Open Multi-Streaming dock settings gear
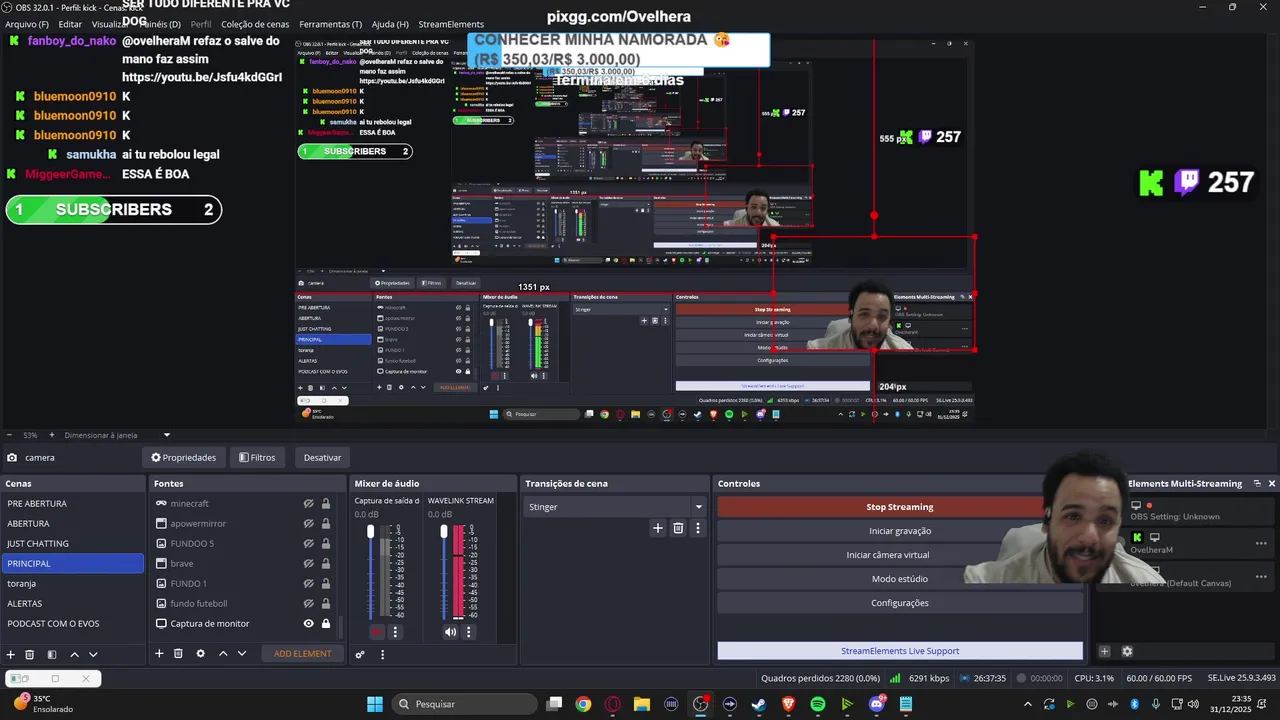The image size is (1280, 720). [x=1127, y=651]
